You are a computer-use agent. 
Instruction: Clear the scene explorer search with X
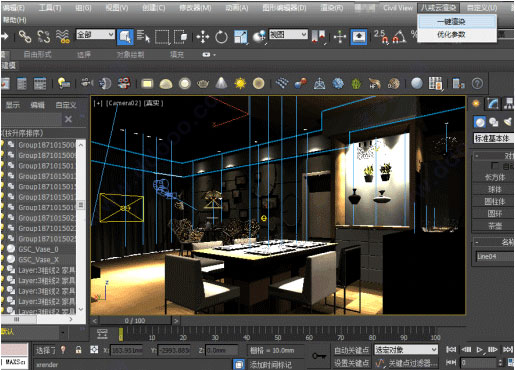[x=68, y=119]
